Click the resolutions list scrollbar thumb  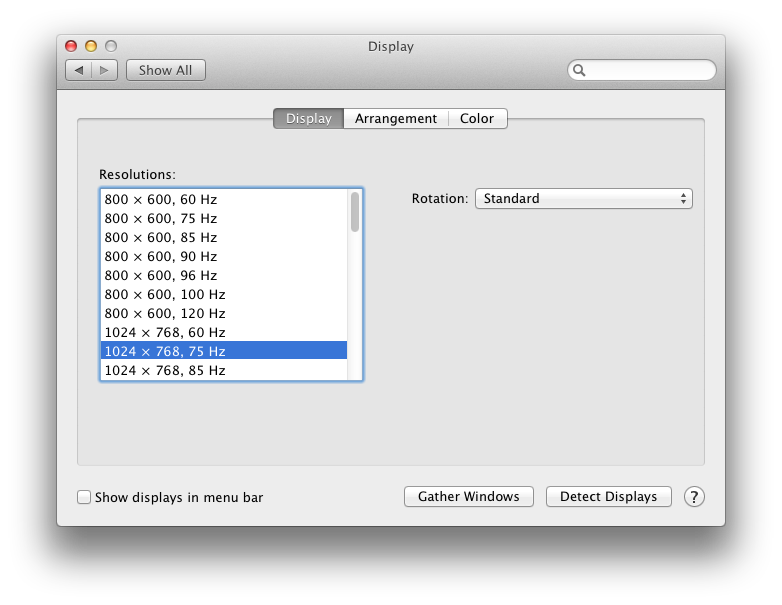(x=355, y=212)
